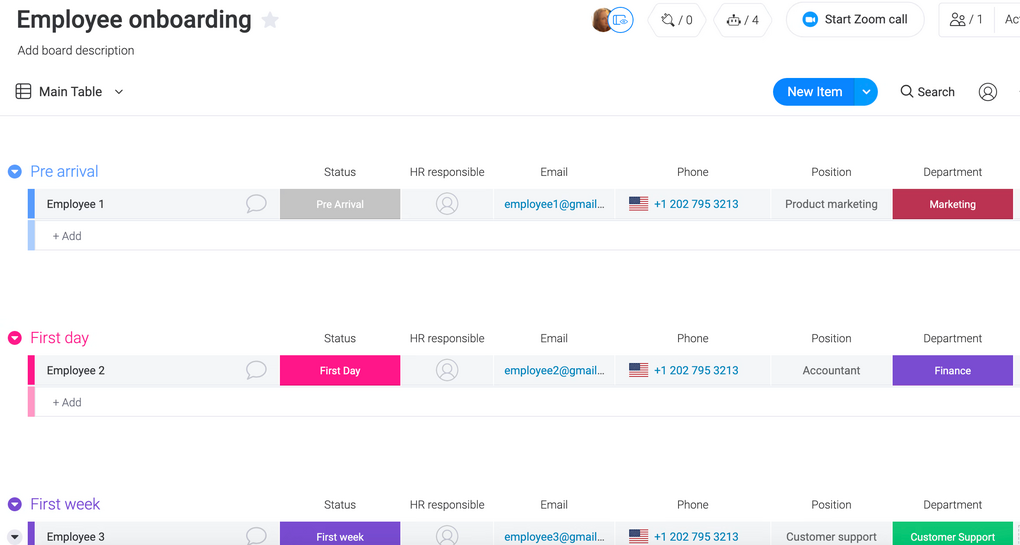Star the Employee onboarding board as favorite

[x=270, y=21]
